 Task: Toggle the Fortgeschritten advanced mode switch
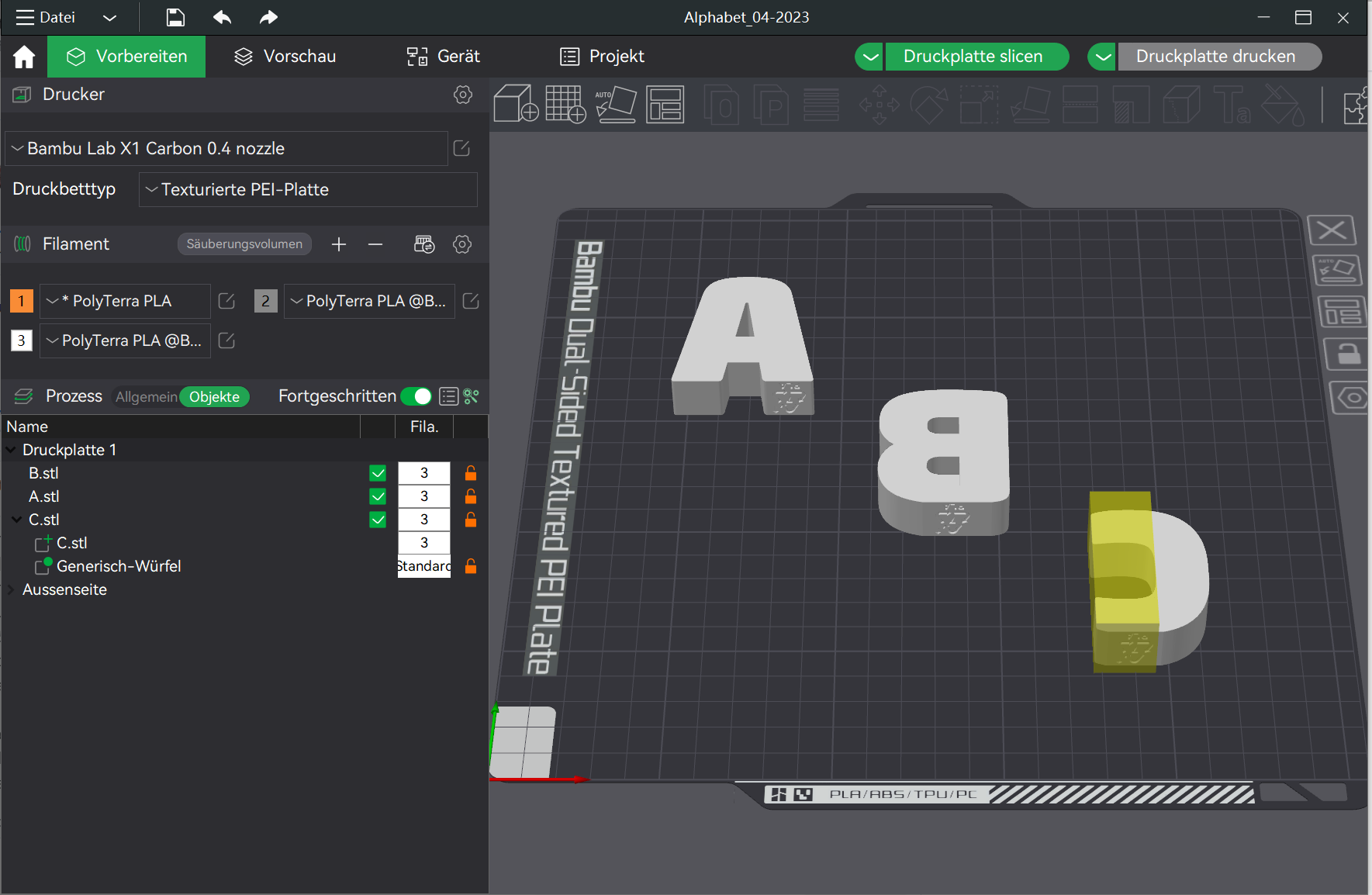[416, 396]
